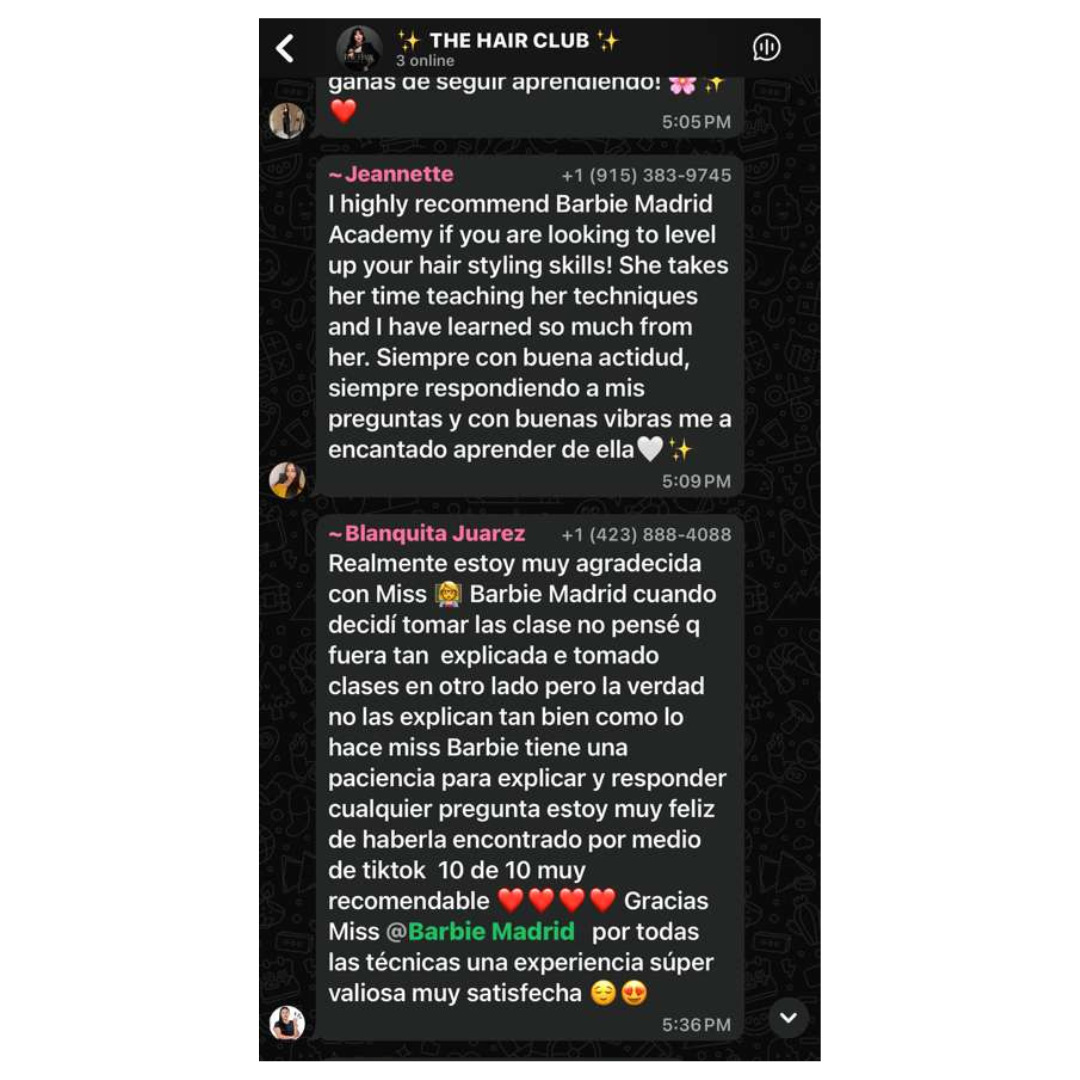
Task: Tap the heart-eyes emoji in Blanquita's message
Action: click(634, 993)
